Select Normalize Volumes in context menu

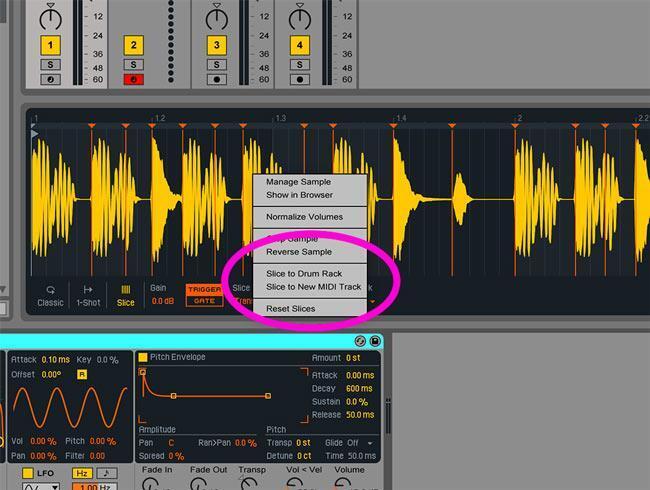[304, 217]
